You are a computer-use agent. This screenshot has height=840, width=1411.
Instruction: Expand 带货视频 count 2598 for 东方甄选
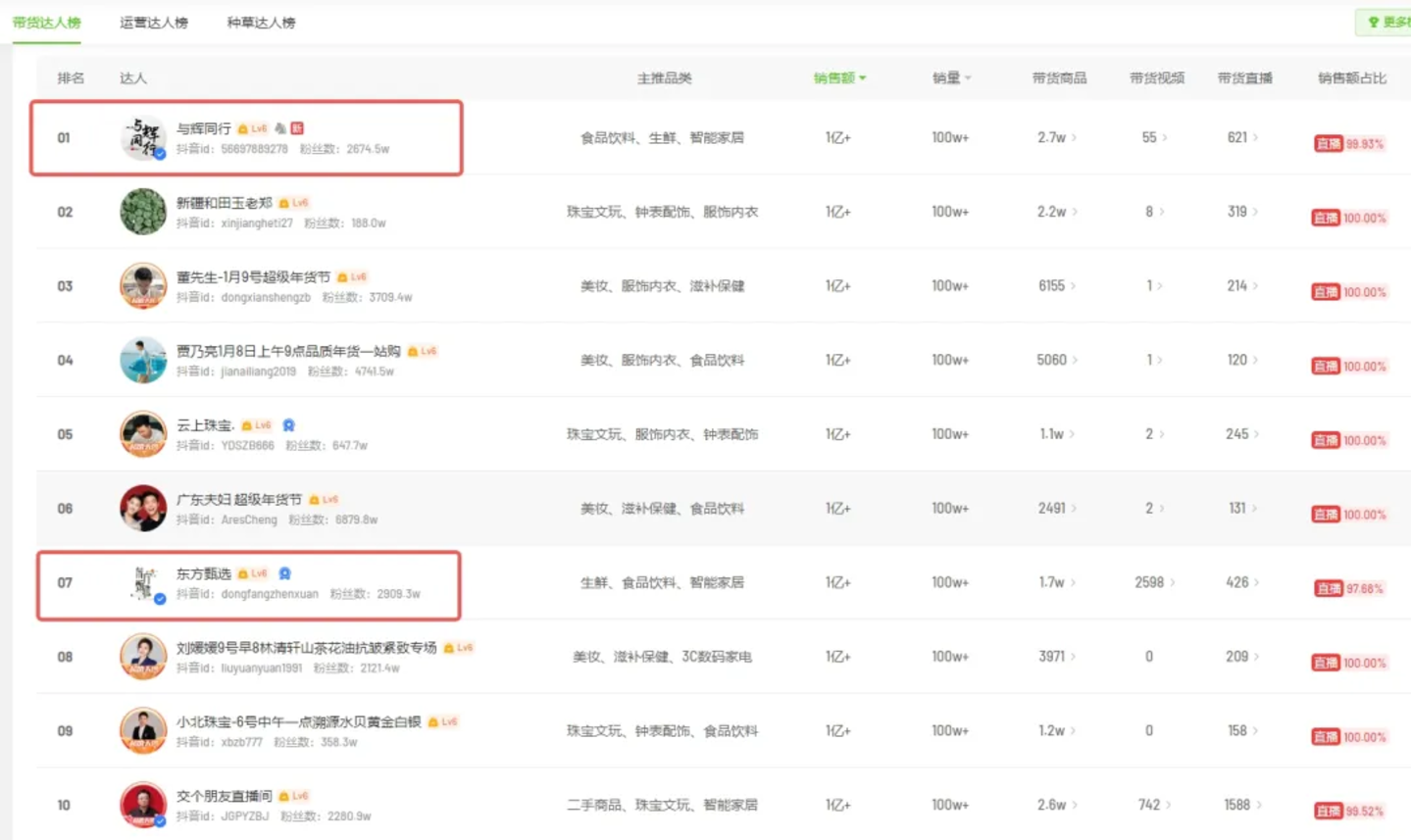pyautogui.click(x=1154, y=583)
